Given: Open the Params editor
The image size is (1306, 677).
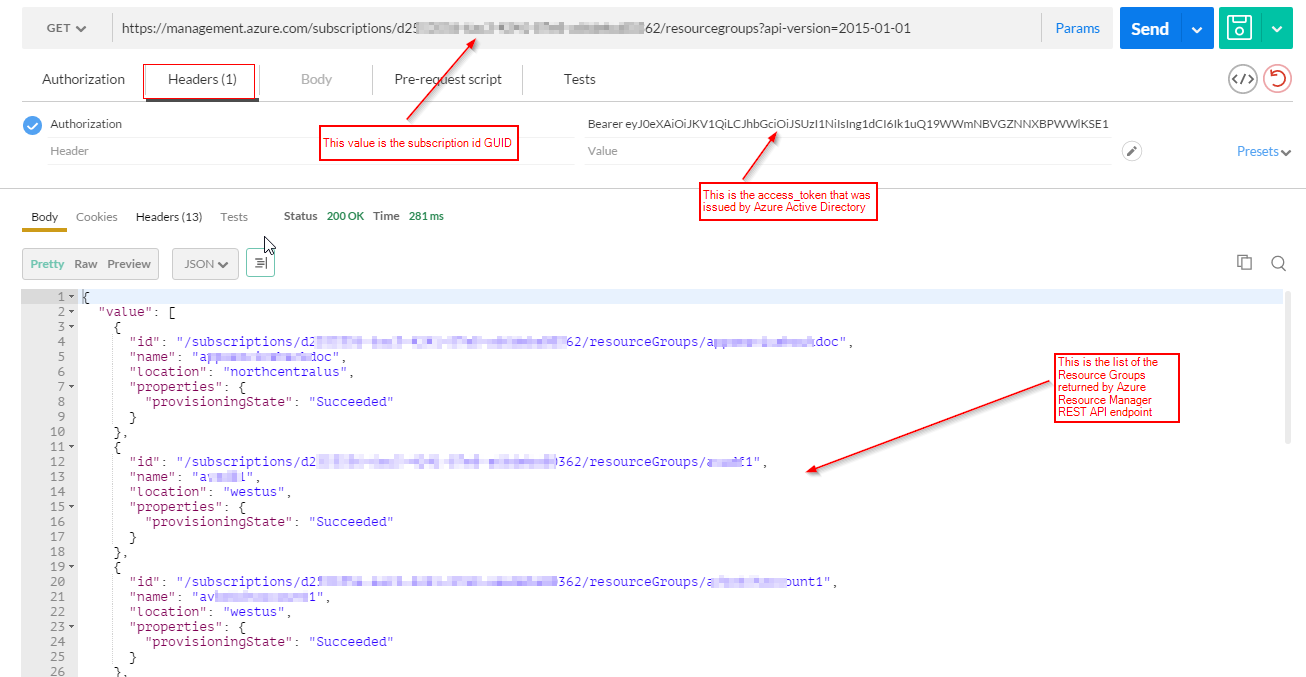Looking at the screenshot, I should coord(1077,28).
